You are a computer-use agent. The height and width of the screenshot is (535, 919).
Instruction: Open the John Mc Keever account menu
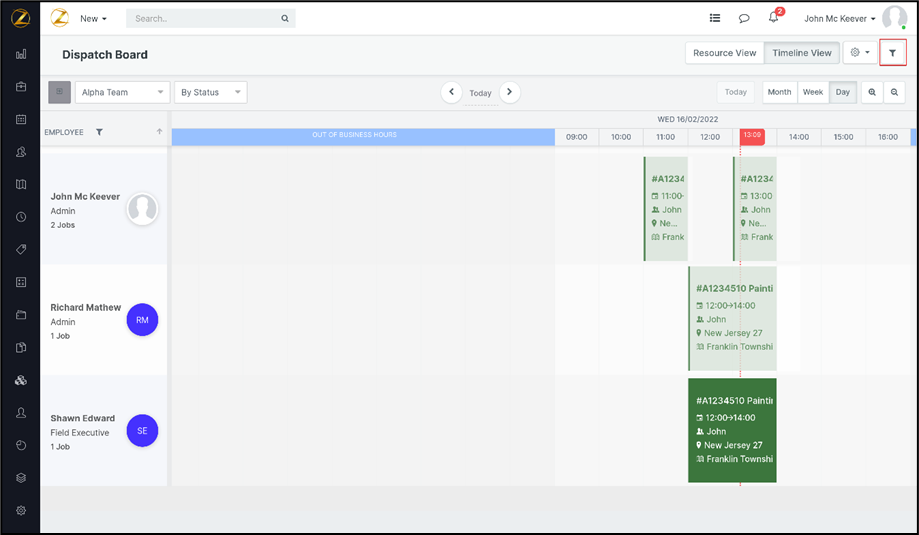click(840, 19)
